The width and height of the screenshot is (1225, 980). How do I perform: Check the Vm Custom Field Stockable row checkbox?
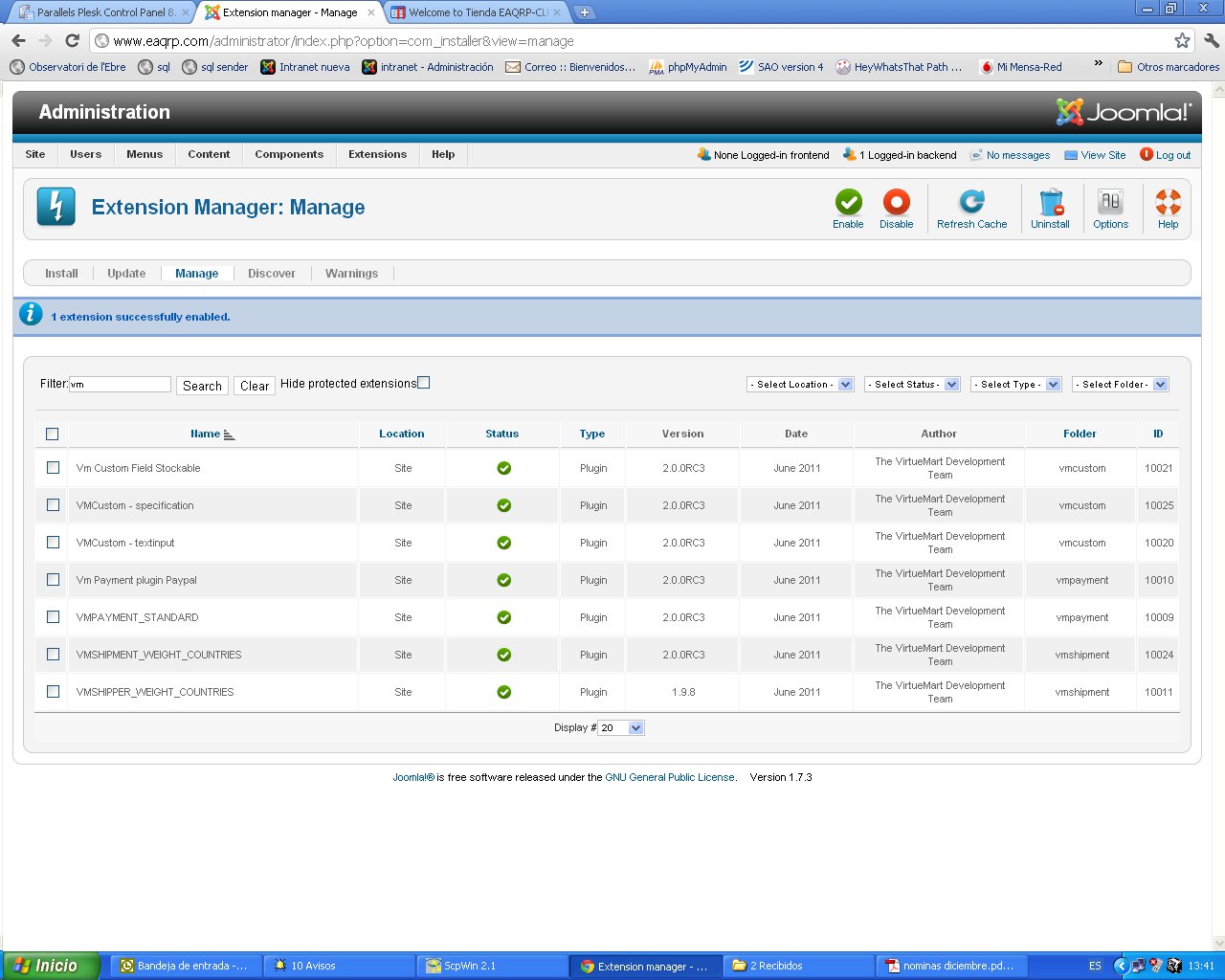click(x=53, y=468)
